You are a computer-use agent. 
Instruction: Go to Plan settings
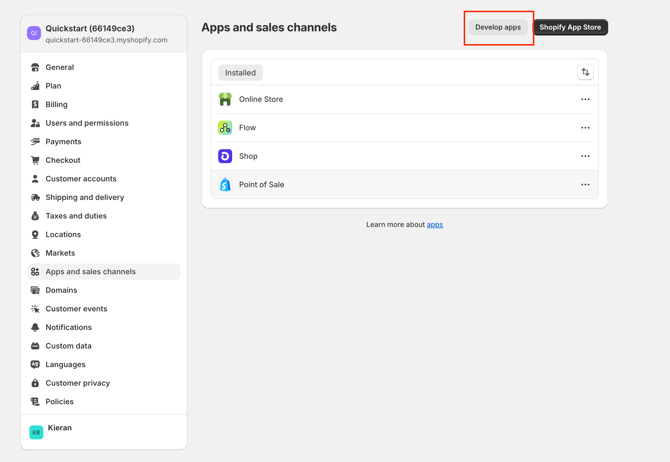point(104,86)
